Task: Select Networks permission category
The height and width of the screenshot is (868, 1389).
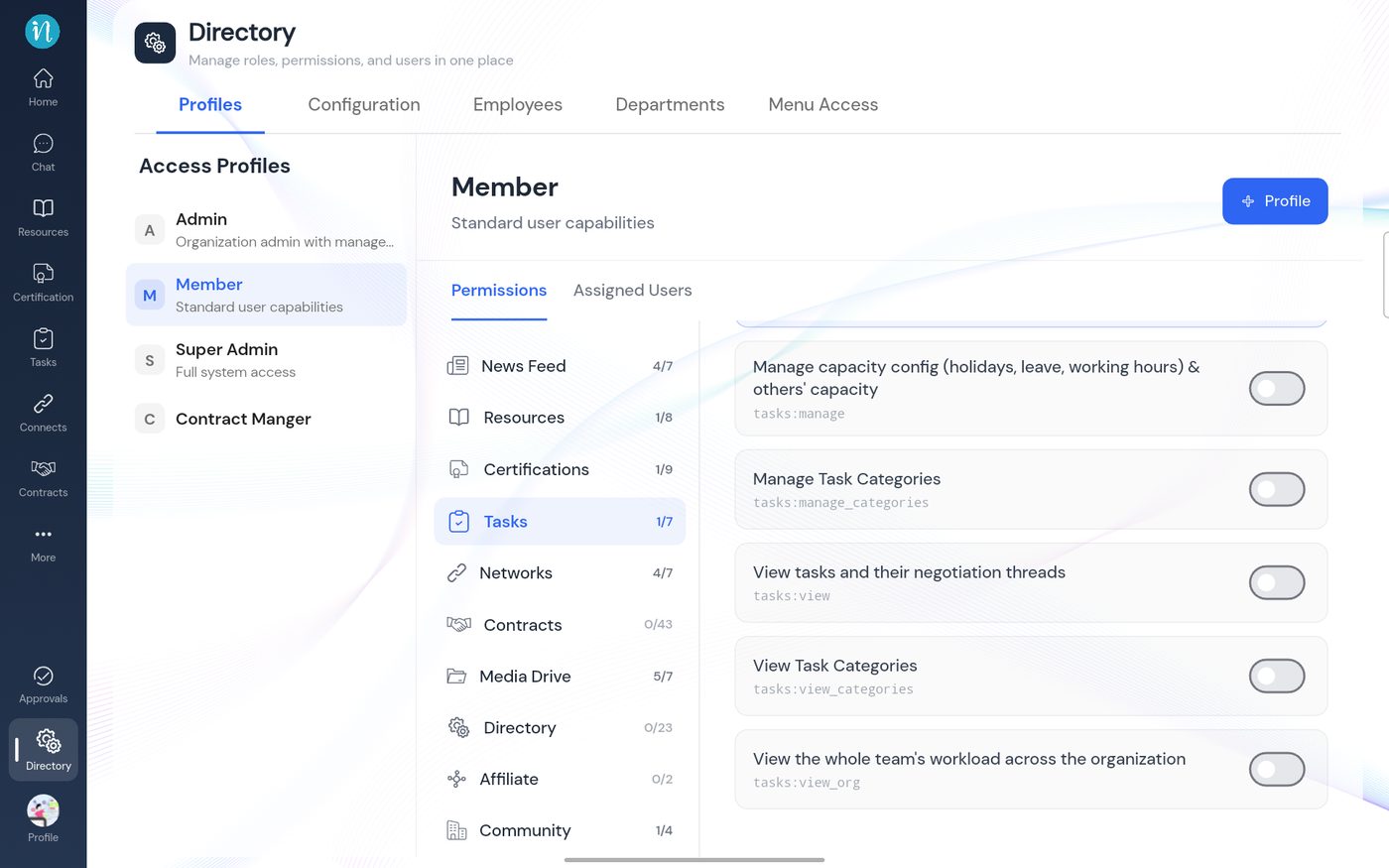Action: pyautogui.click(x=560, y=572)
